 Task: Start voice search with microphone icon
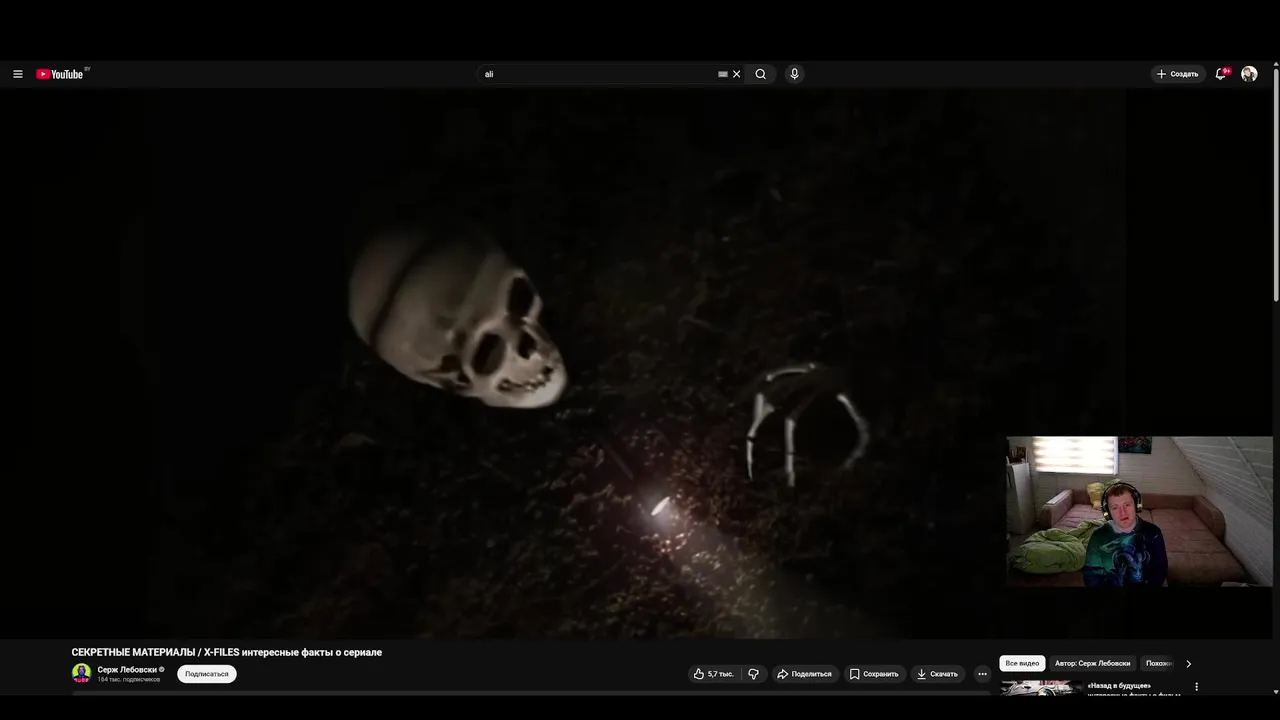[794, 74]
